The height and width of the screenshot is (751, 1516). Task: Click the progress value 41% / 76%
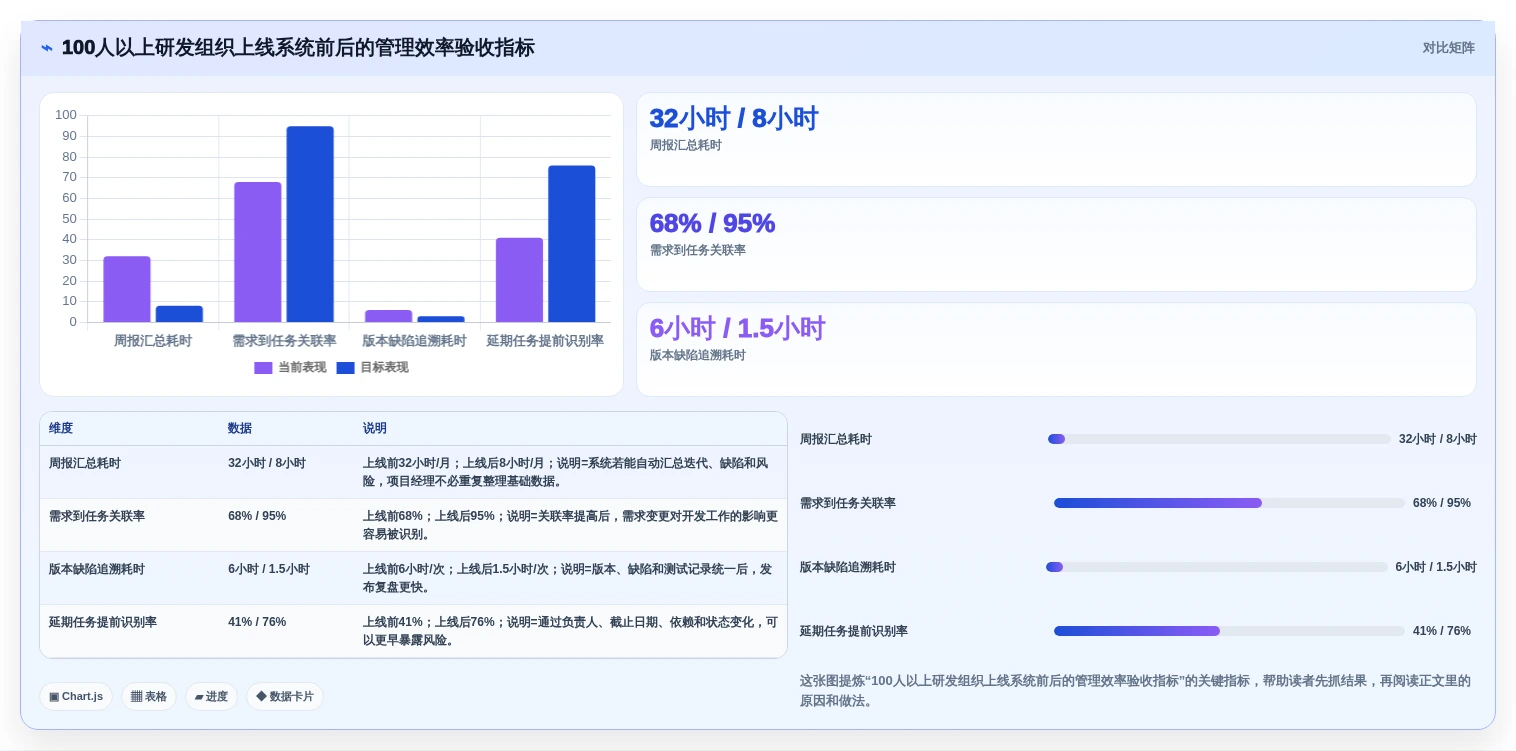(1442, 631)
